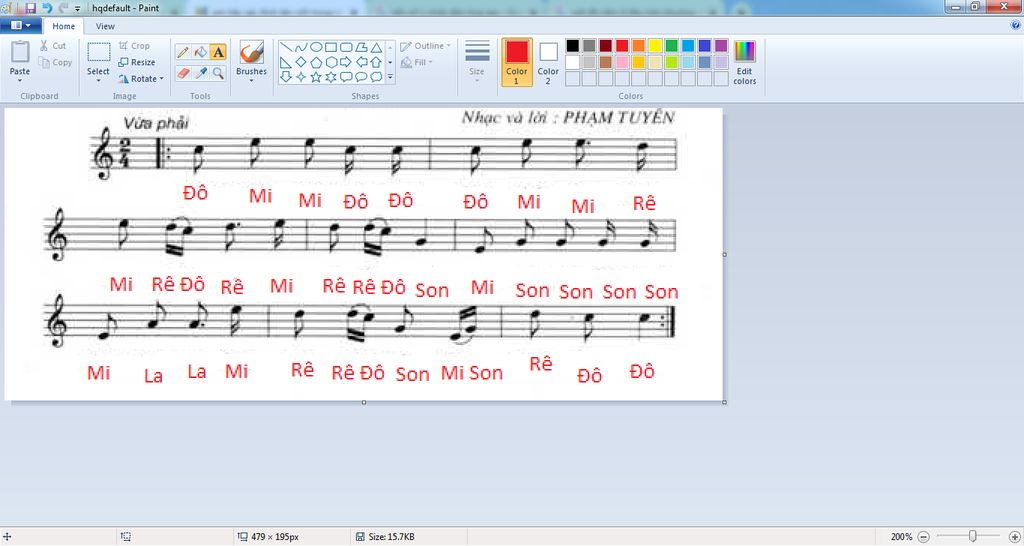Click the Crop button
The image size is (1024, 546).
point(135,46)
